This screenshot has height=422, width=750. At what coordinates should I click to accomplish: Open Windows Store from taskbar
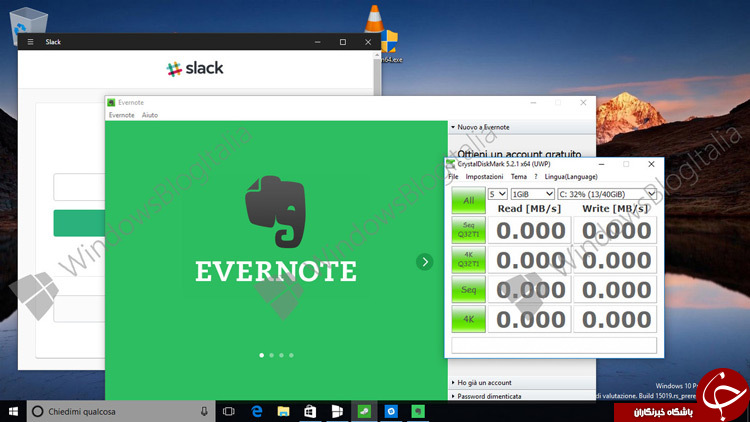pos(310,411)
